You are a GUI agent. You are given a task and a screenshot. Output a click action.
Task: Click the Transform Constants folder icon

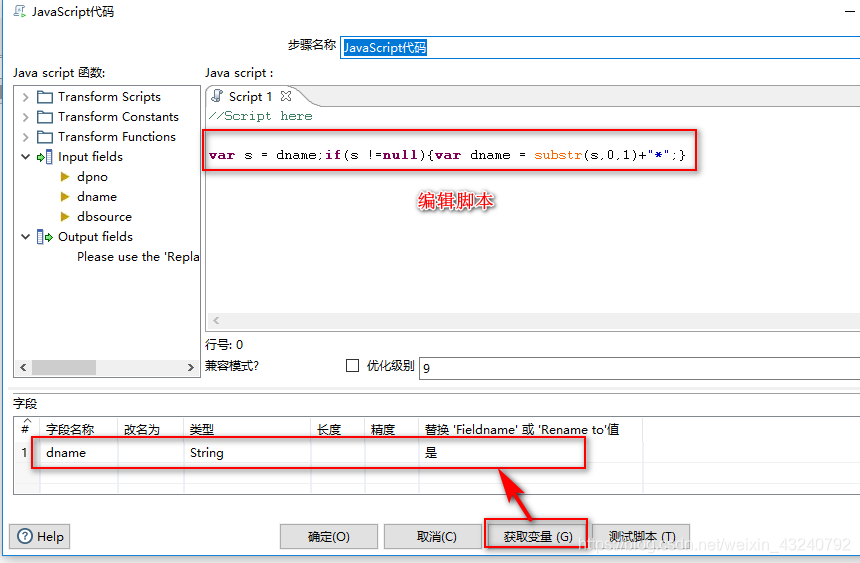coord(44,117)
